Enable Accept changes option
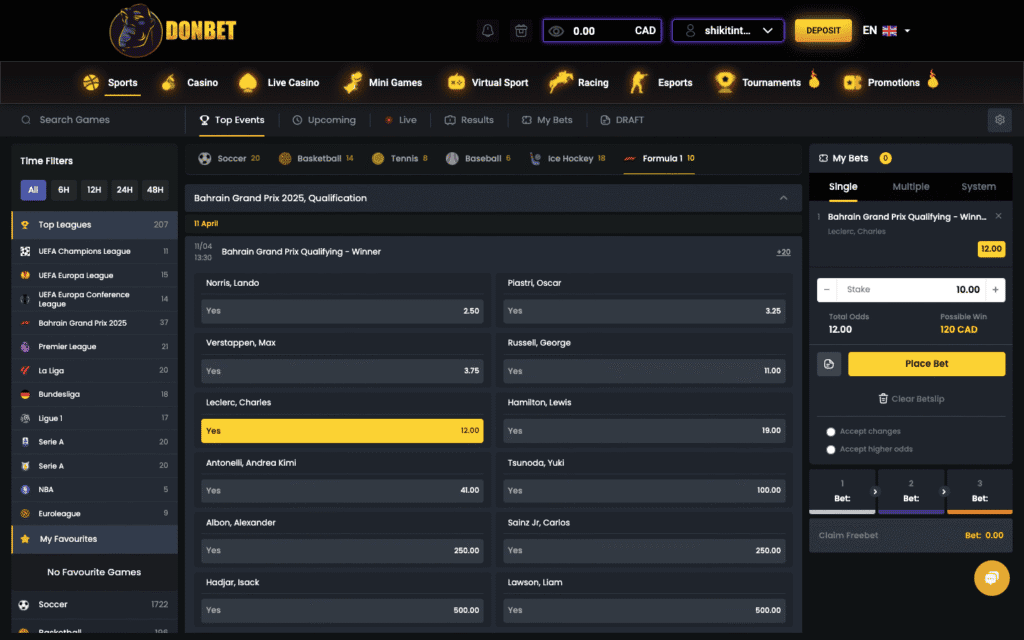This screenshot has height=640, width=1024. click(831, 432)
